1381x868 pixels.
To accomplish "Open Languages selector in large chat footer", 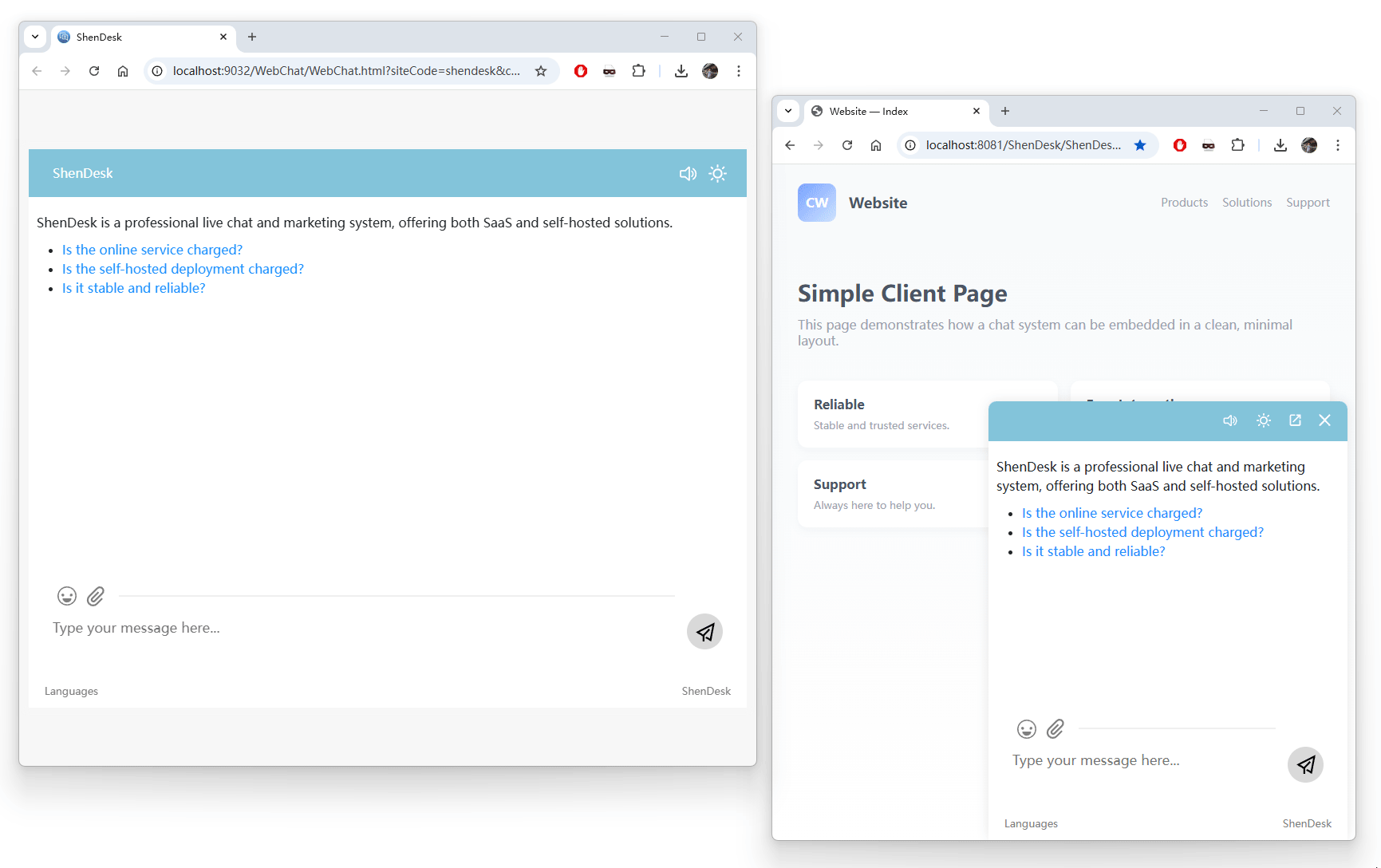I will point(72,691).
